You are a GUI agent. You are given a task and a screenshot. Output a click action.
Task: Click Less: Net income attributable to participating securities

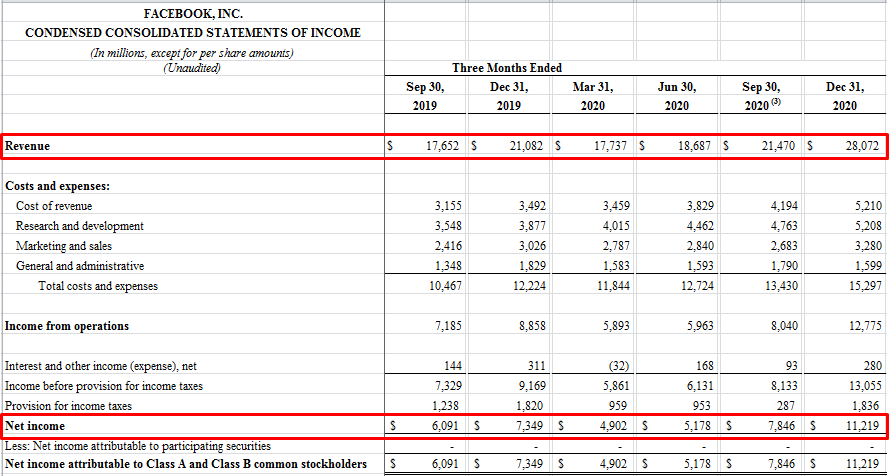137,446
